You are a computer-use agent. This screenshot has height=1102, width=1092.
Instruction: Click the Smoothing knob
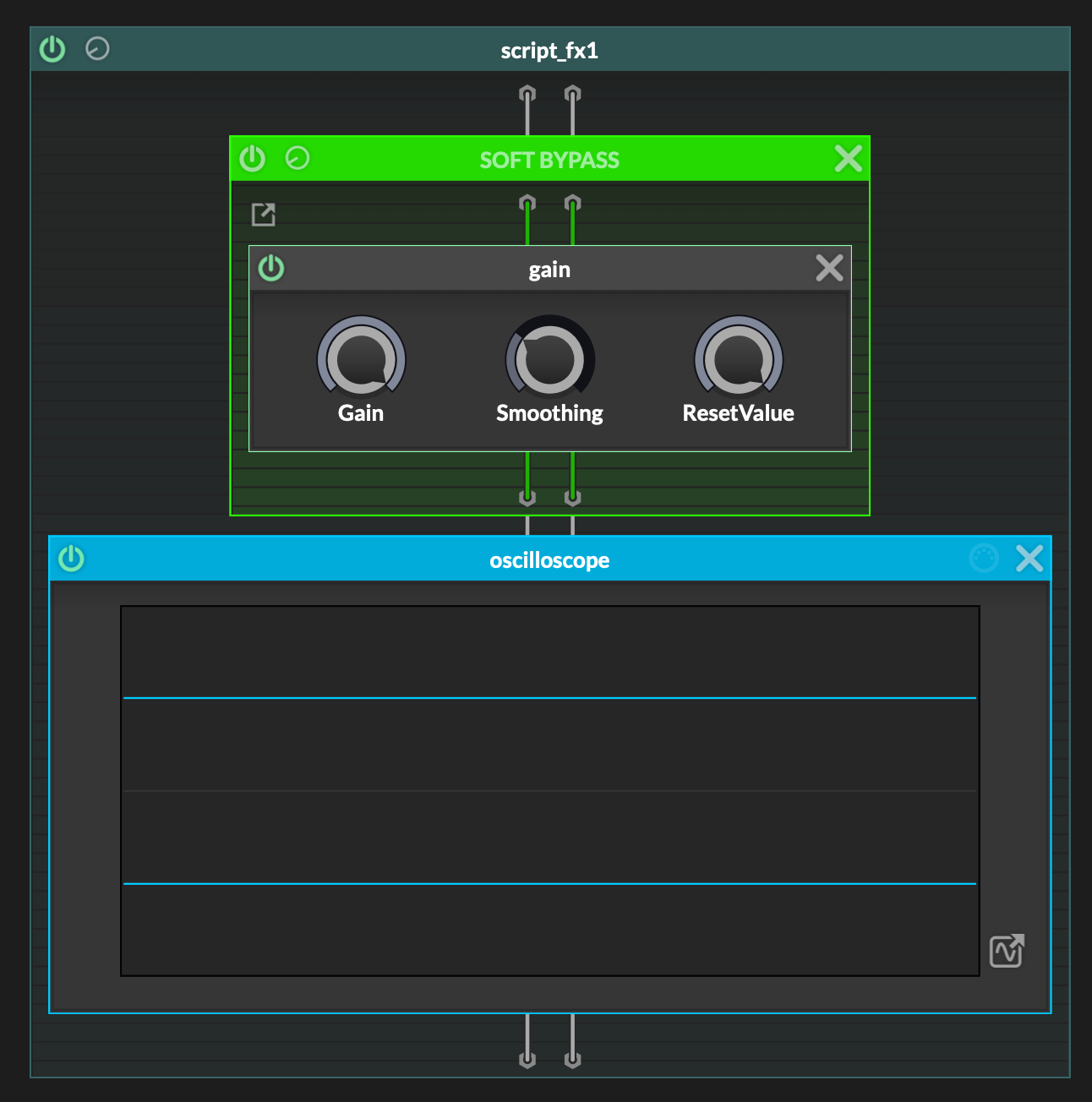tap(550, 357)
